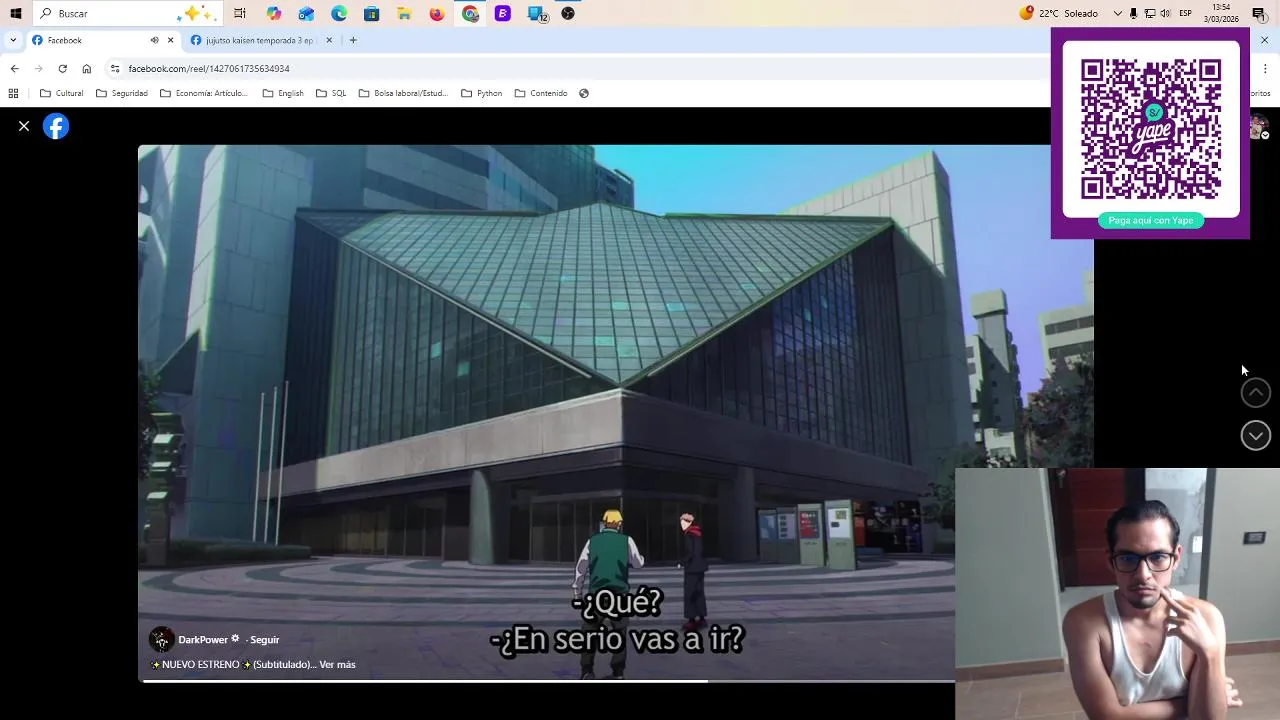View site information icon in address bar
1280x720 pixels.
[115, 68]
